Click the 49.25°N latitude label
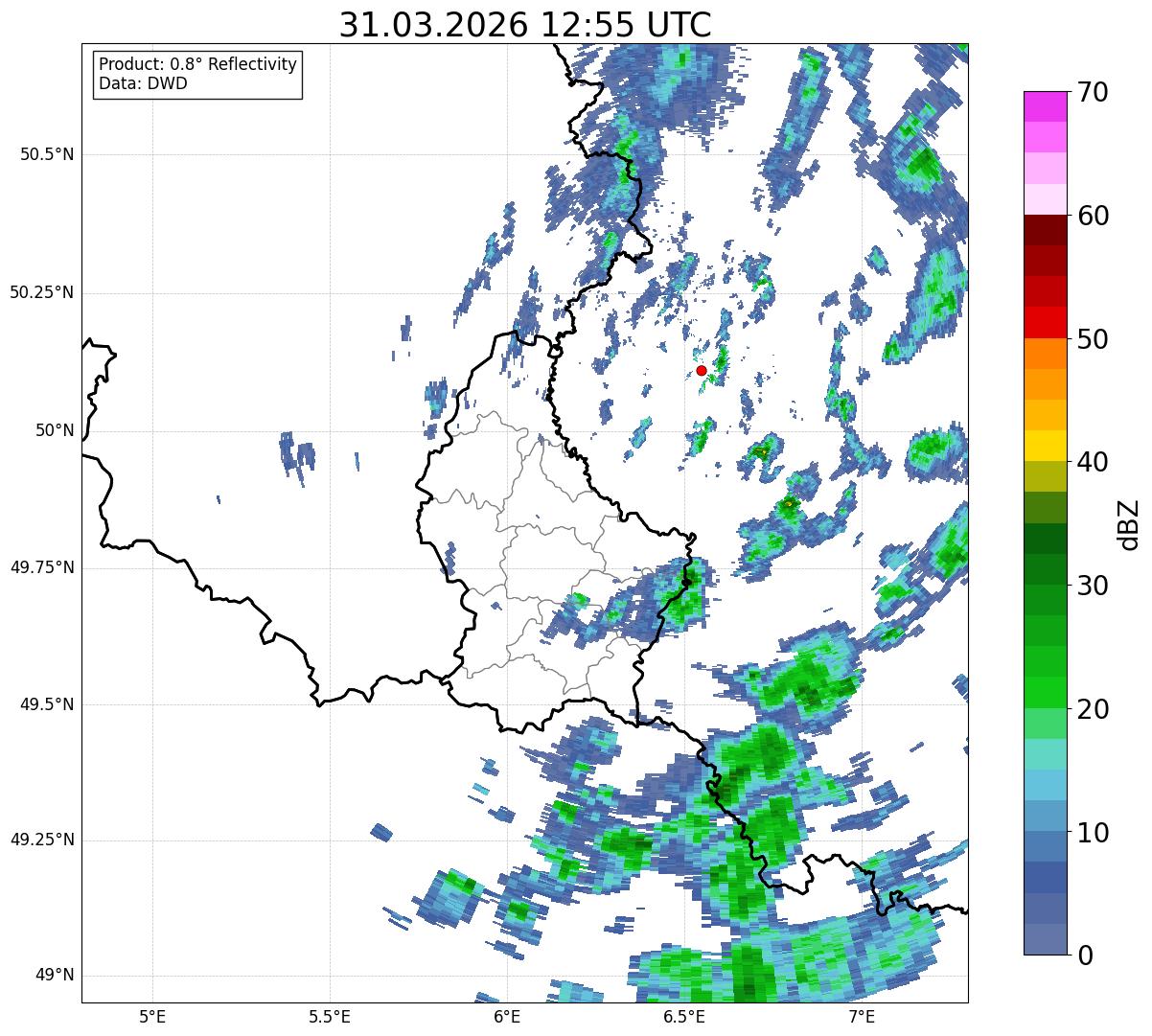Viewport: 1152px width, 1036px height. [x=42, y=840]
